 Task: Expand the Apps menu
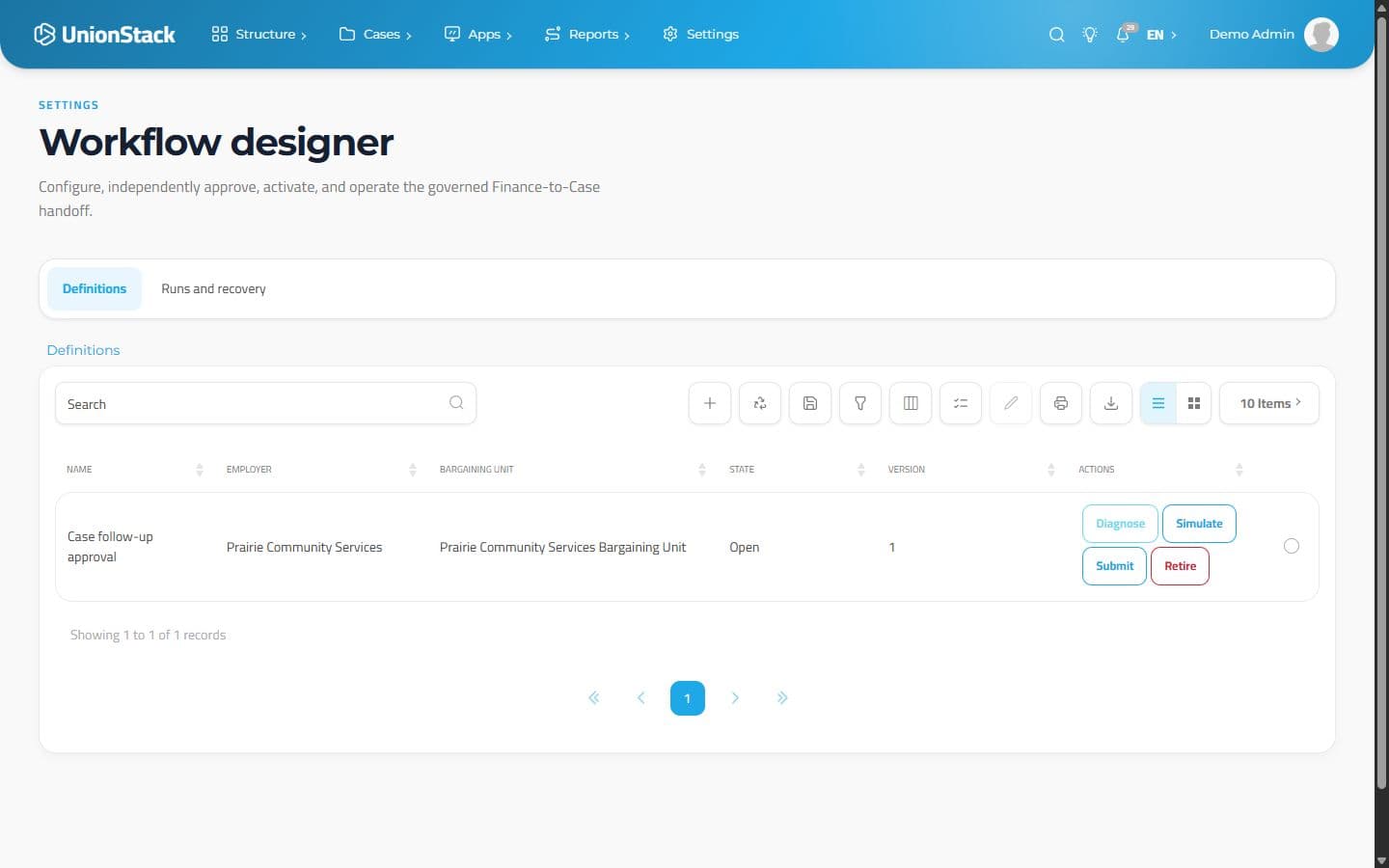(x=477, y=35)
